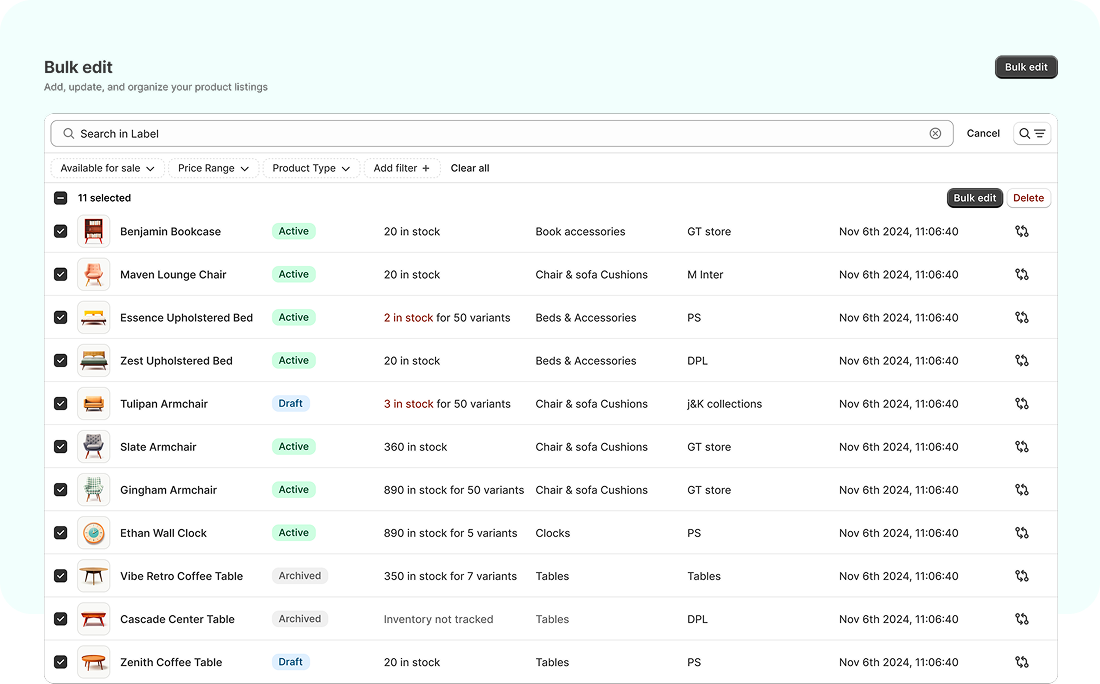1100x684 pixels.
Task: Click the sync icon for Zenith Coffee Table
Action: [1021, 662]
